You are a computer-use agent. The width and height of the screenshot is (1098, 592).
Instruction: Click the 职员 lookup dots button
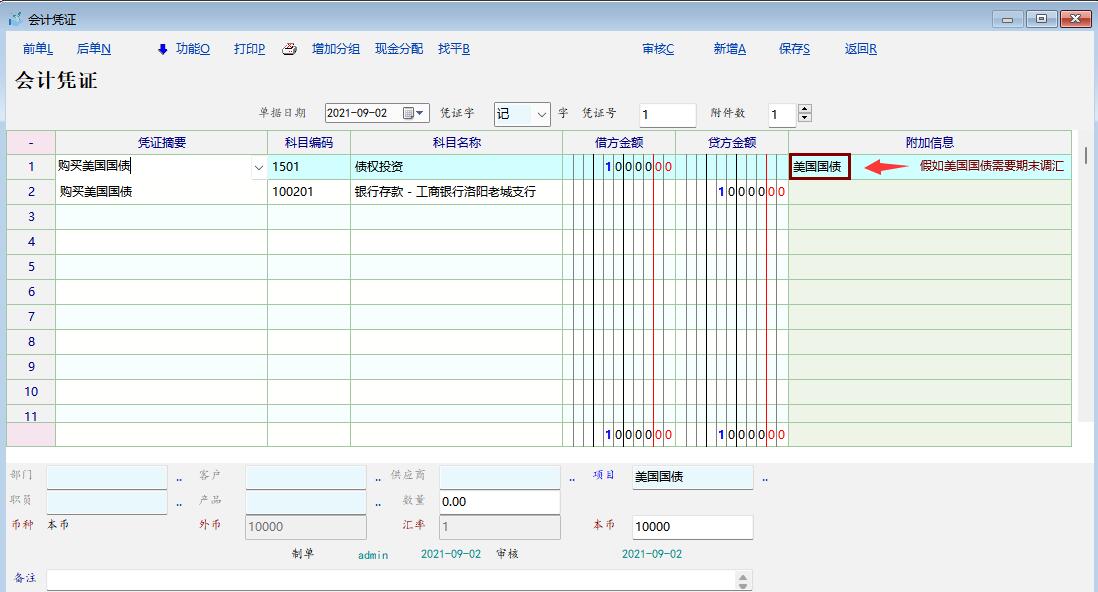coord(179,503)
